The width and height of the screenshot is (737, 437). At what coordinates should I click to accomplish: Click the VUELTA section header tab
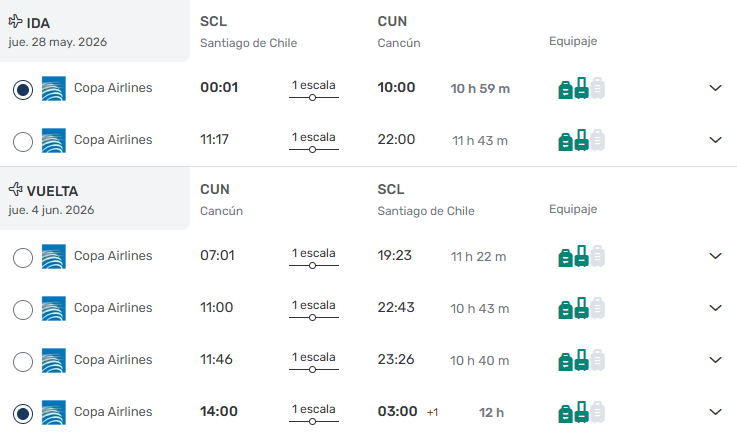click(x=95, y=199)
